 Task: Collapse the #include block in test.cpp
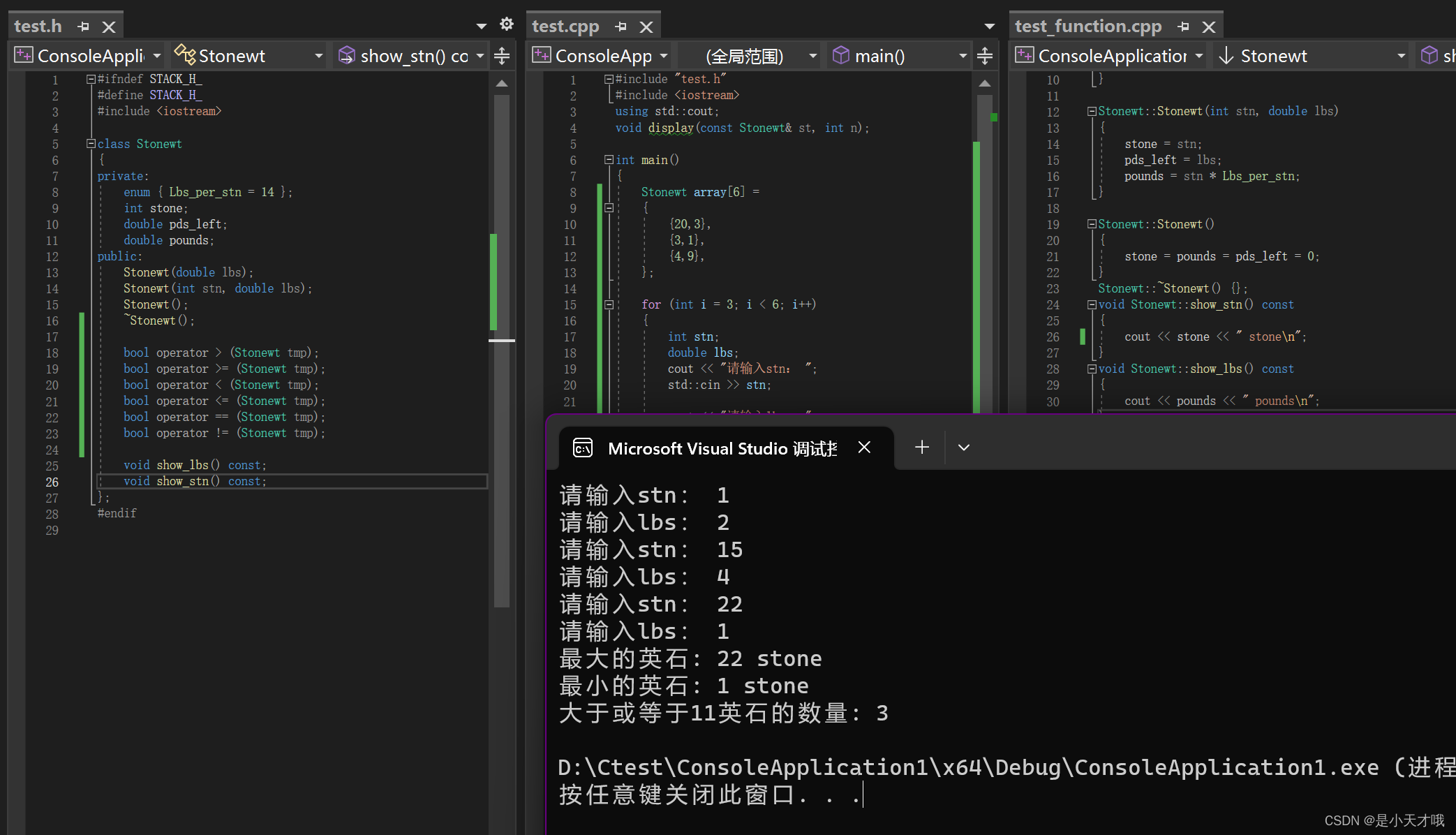609,80
